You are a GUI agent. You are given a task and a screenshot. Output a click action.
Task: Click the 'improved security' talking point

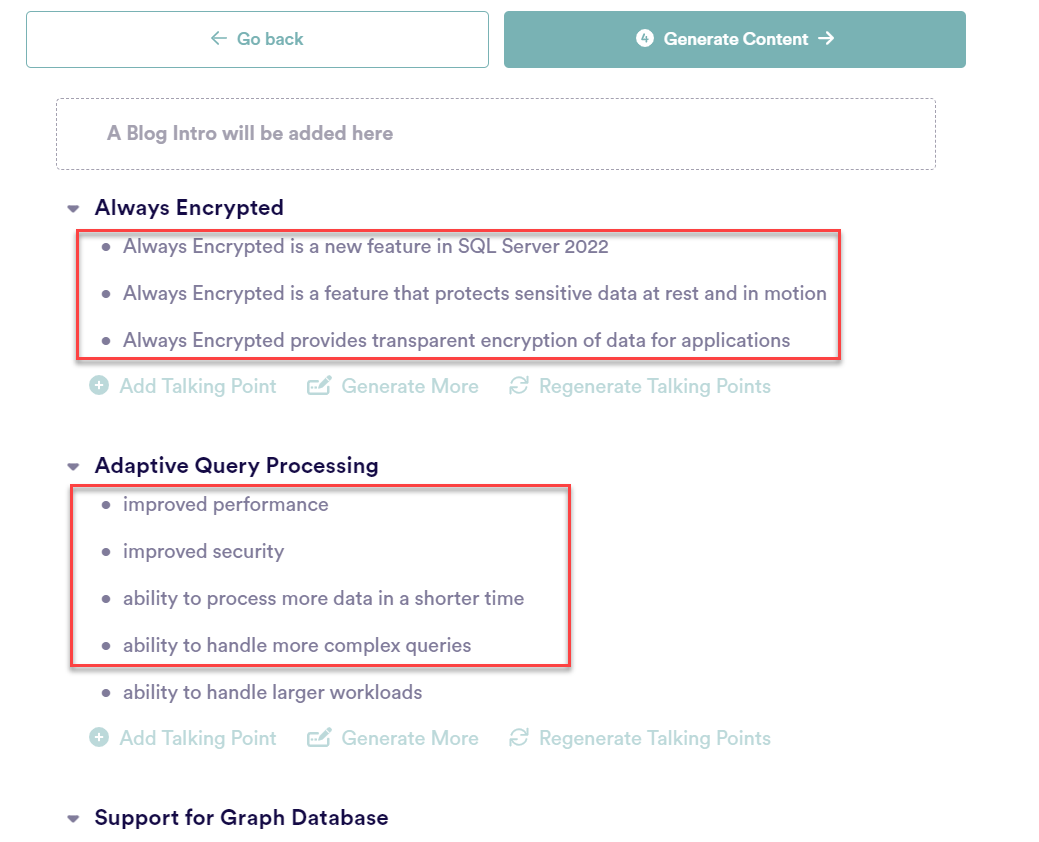coord(203,552)
